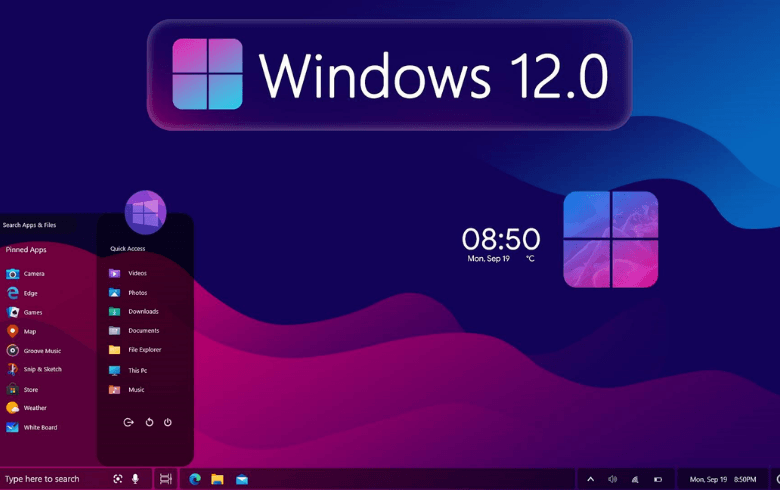Screen dimensions: 780x490
Task: Open the Camera app in Pinned Apps
Action: coord(25,274)
